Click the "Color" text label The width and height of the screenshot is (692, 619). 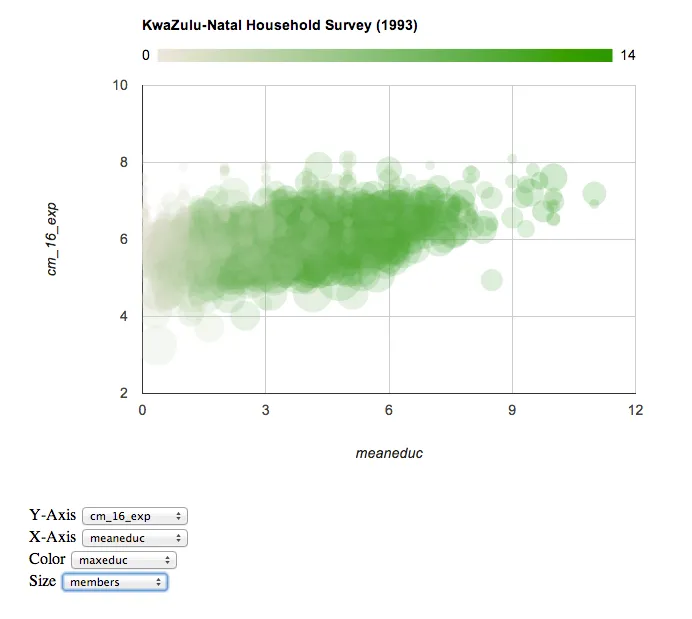point(47,559)
